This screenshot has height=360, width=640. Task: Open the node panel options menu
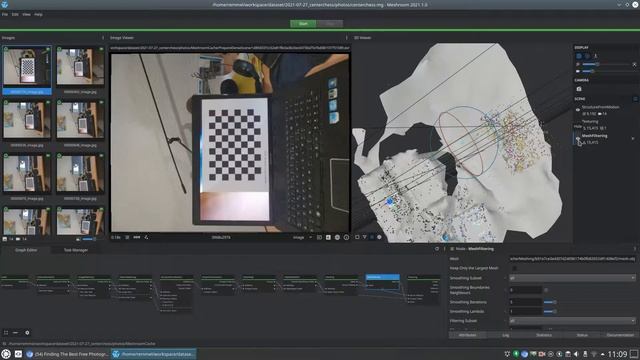coord(635,249)
